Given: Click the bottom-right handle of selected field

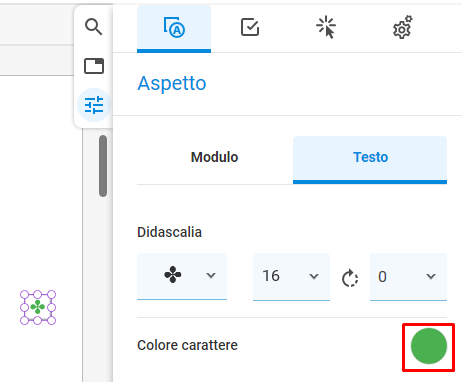Looking at the screenshot, I should [x=51, y=320].
